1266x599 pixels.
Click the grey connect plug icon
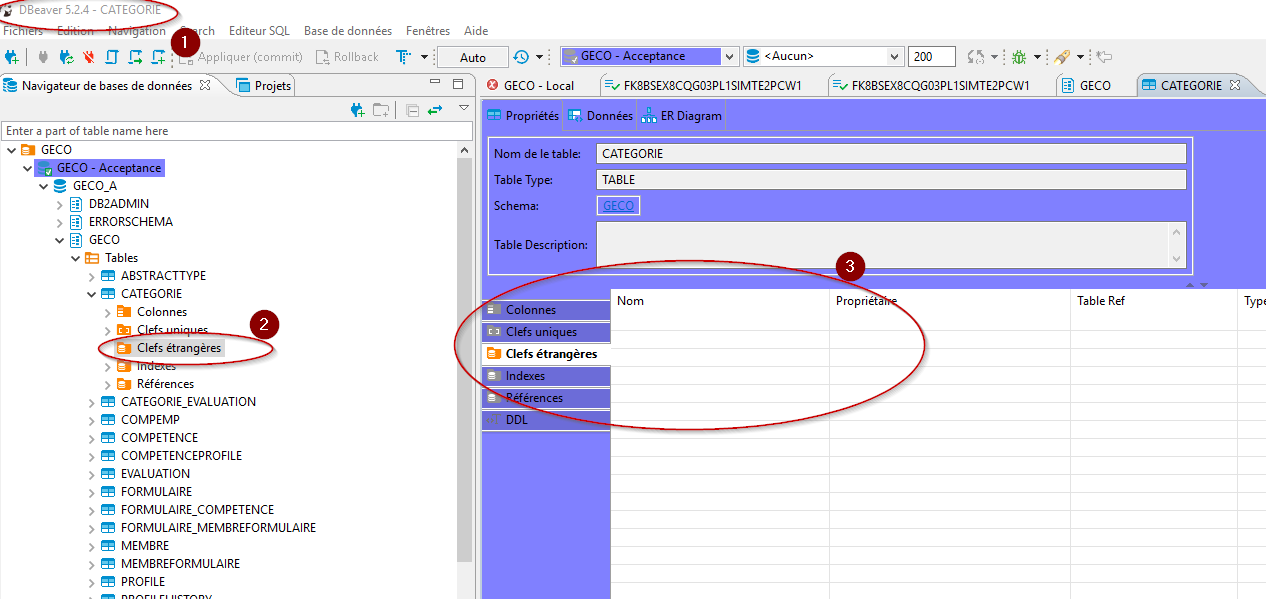[43, 57]
